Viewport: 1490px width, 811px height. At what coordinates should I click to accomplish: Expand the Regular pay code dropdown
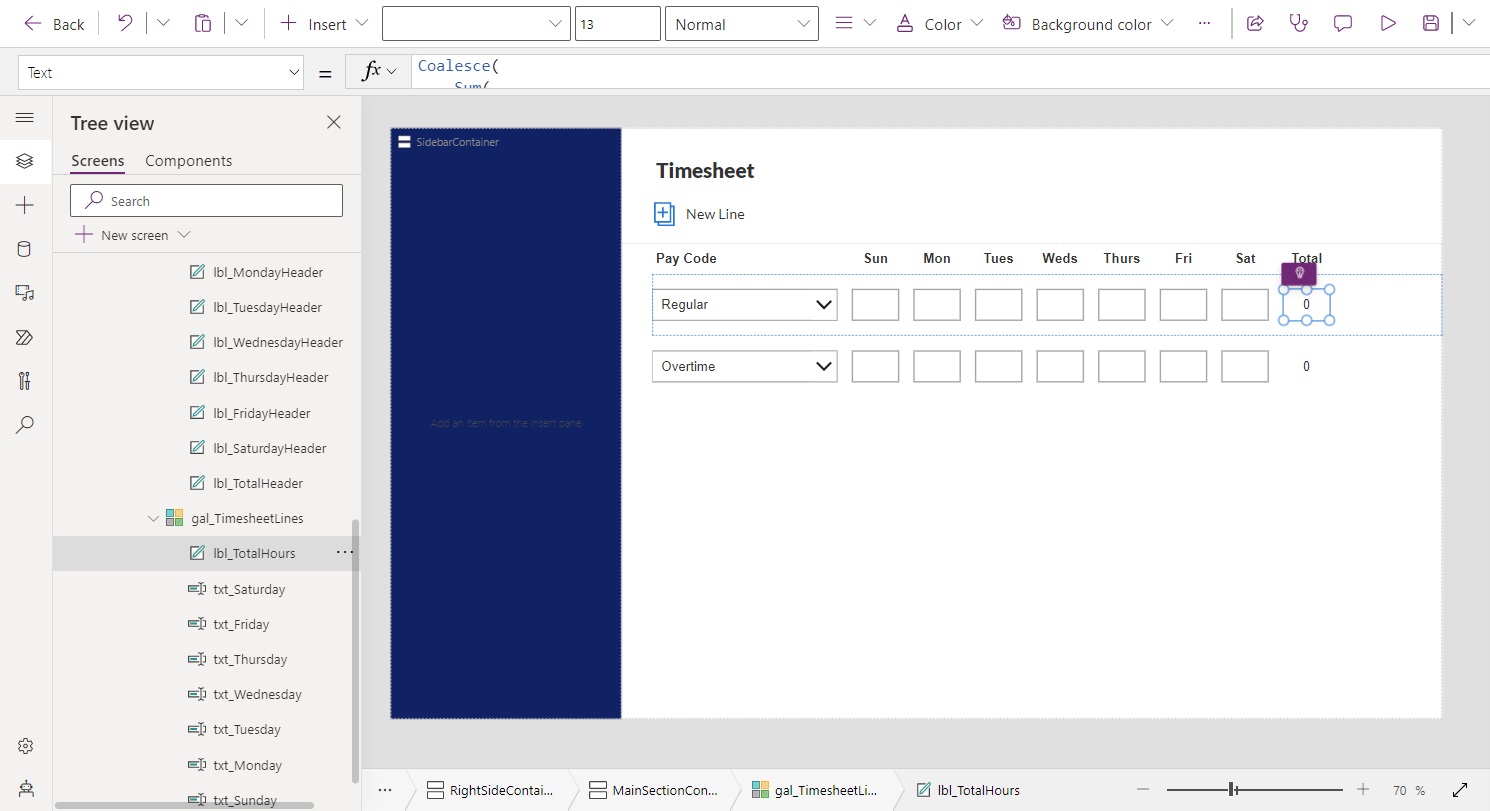[x=824, y=305]
